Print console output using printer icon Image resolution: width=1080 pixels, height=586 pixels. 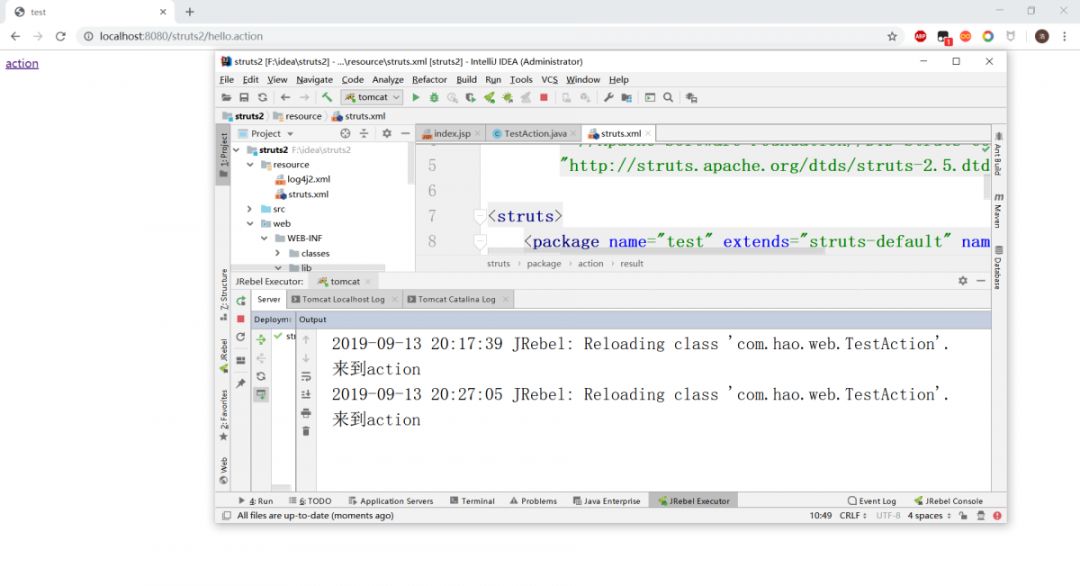coord(306,413)
